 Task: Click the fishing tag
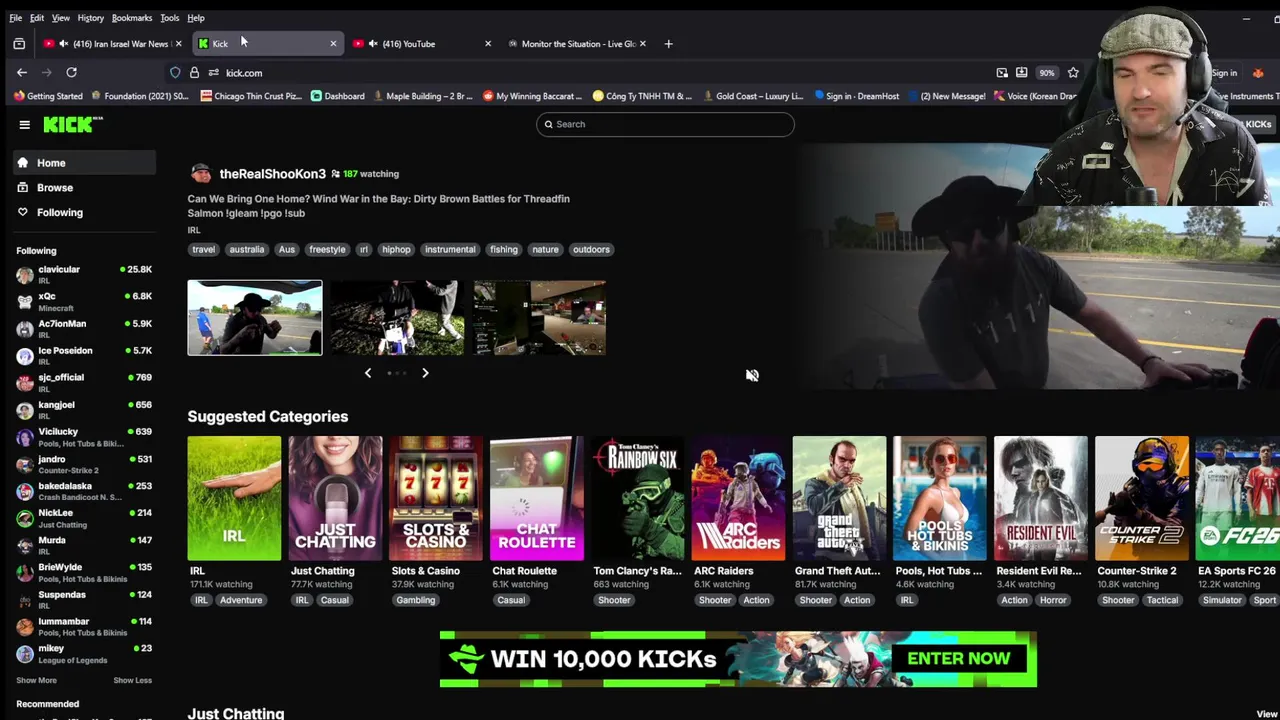tap(503, 250)
